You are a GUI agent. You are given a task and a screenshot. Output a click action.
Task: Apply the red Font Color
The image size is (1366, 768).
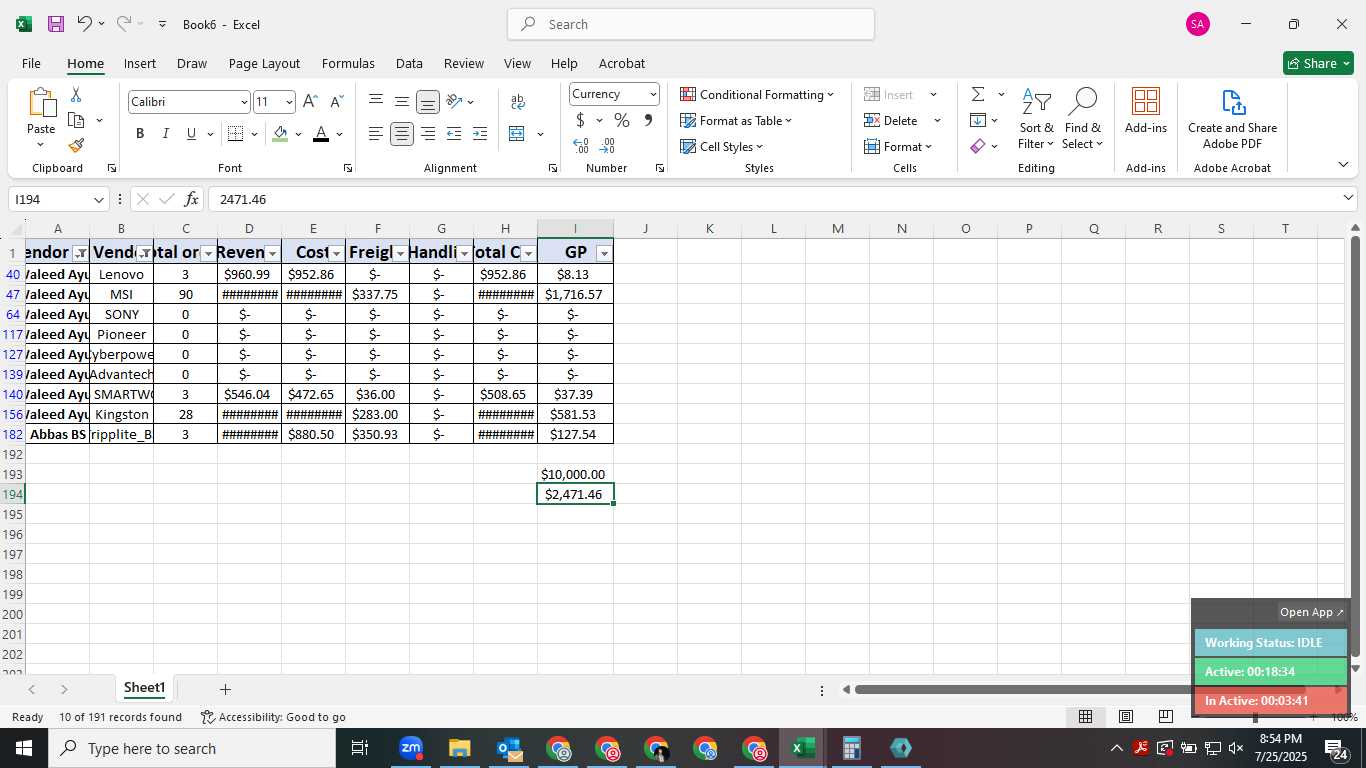click(321, 134)
